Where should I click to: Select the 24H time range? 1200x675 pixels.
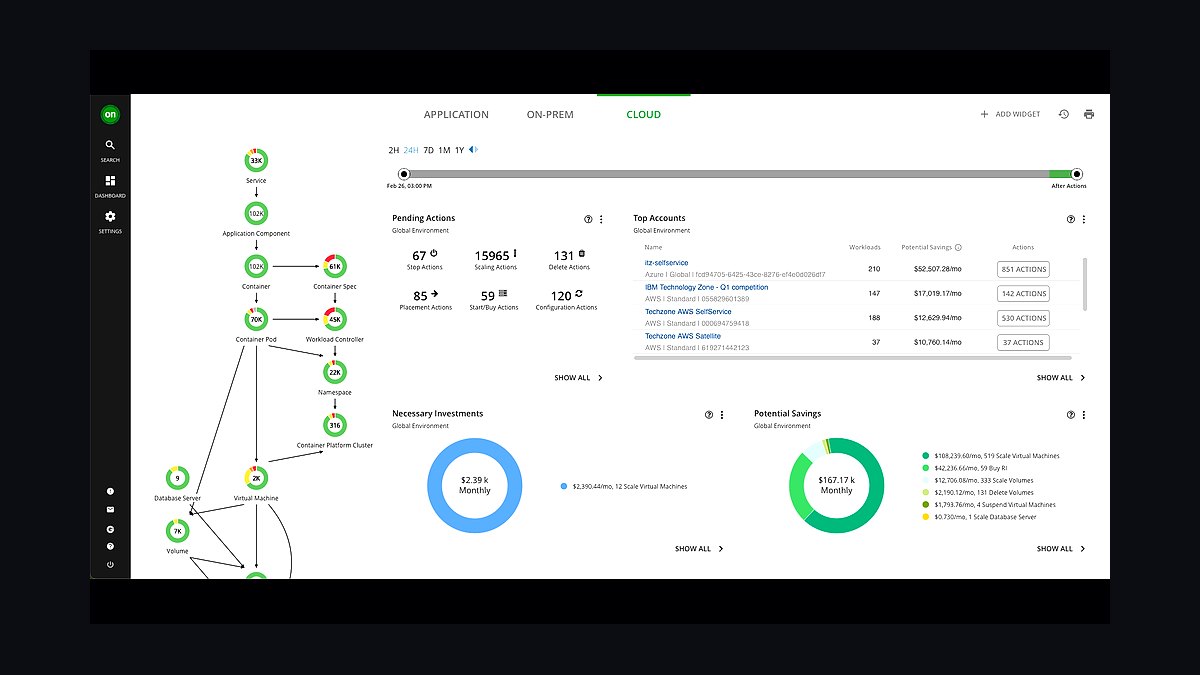pyautogui.click(x=411, y=150)
